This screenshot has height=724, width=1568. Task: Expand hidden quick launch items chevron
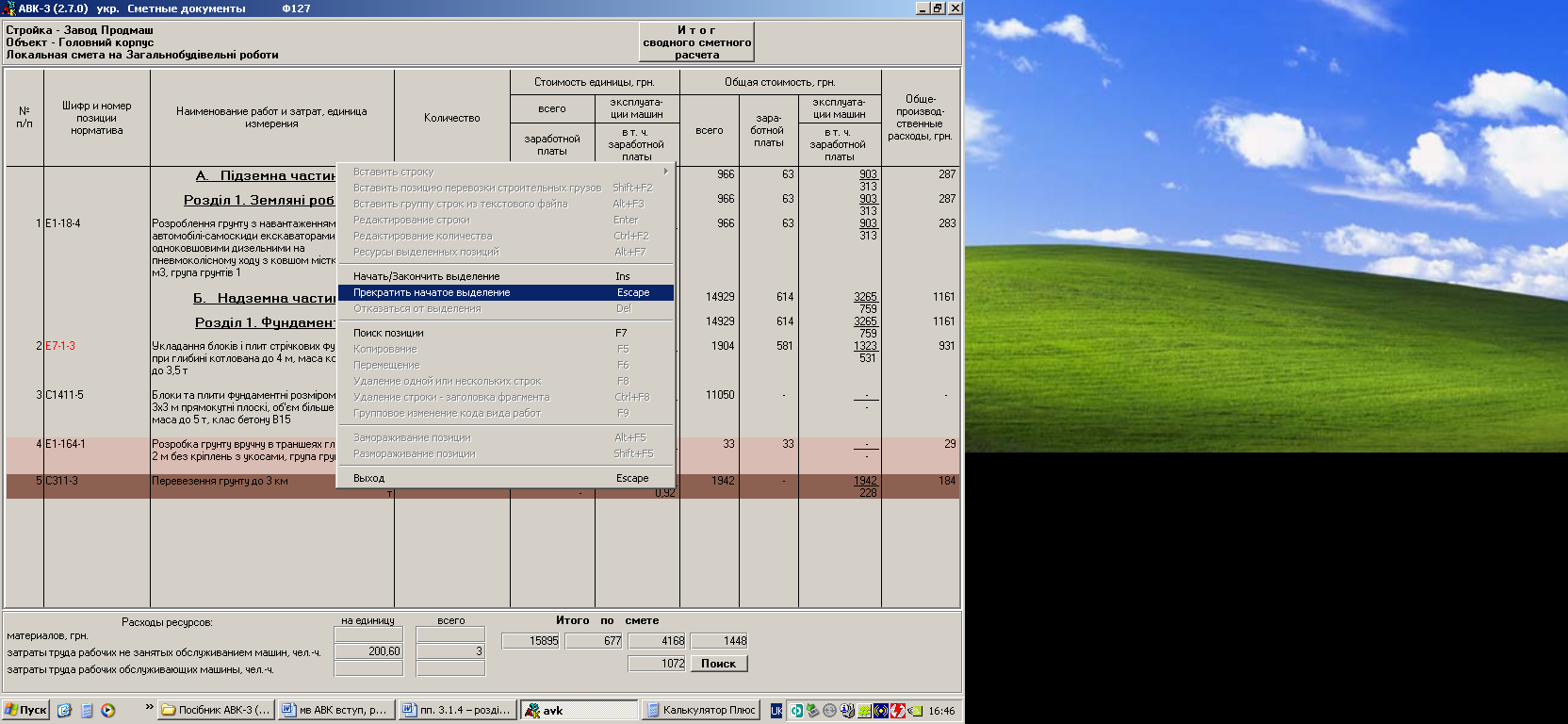click(149, 707)
